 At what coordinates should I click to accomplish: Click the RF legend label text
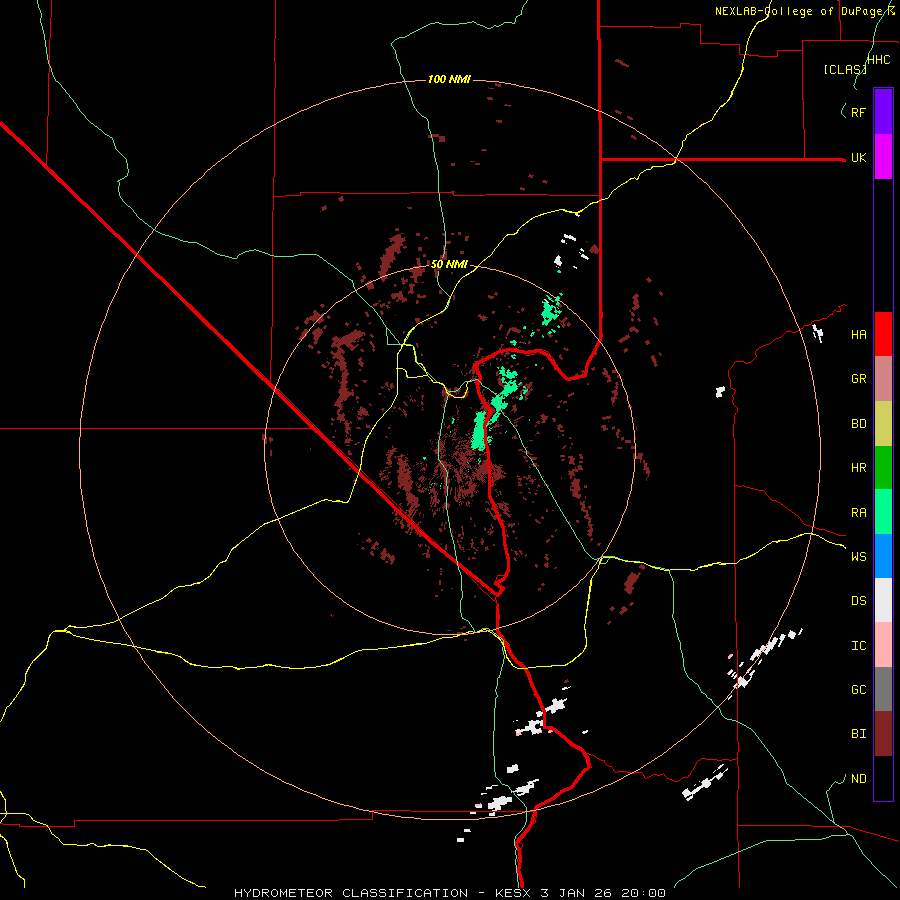pyautogui.click(x=859, y=112)
